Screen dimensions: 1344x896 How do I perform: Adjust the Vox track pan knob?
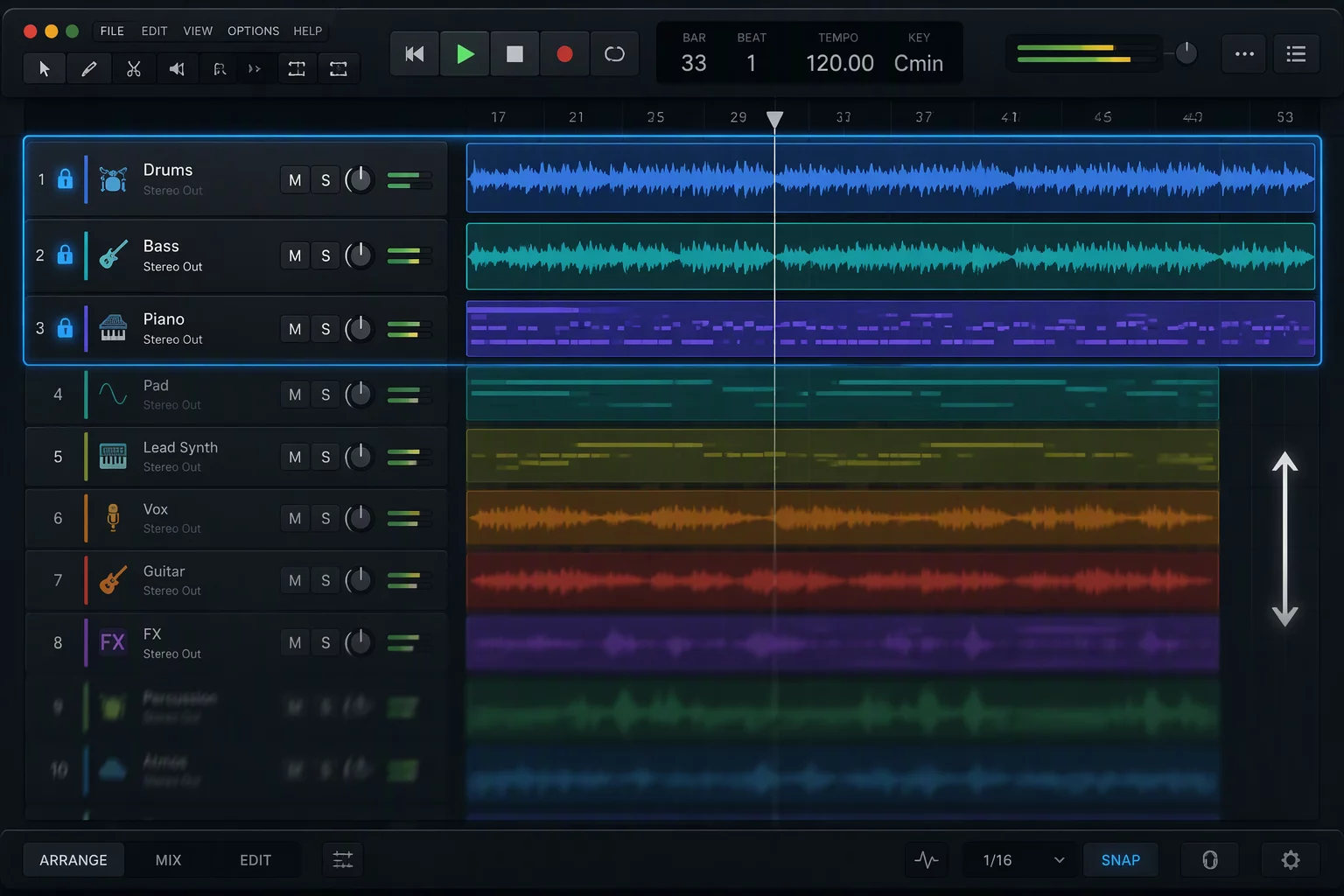359,518
